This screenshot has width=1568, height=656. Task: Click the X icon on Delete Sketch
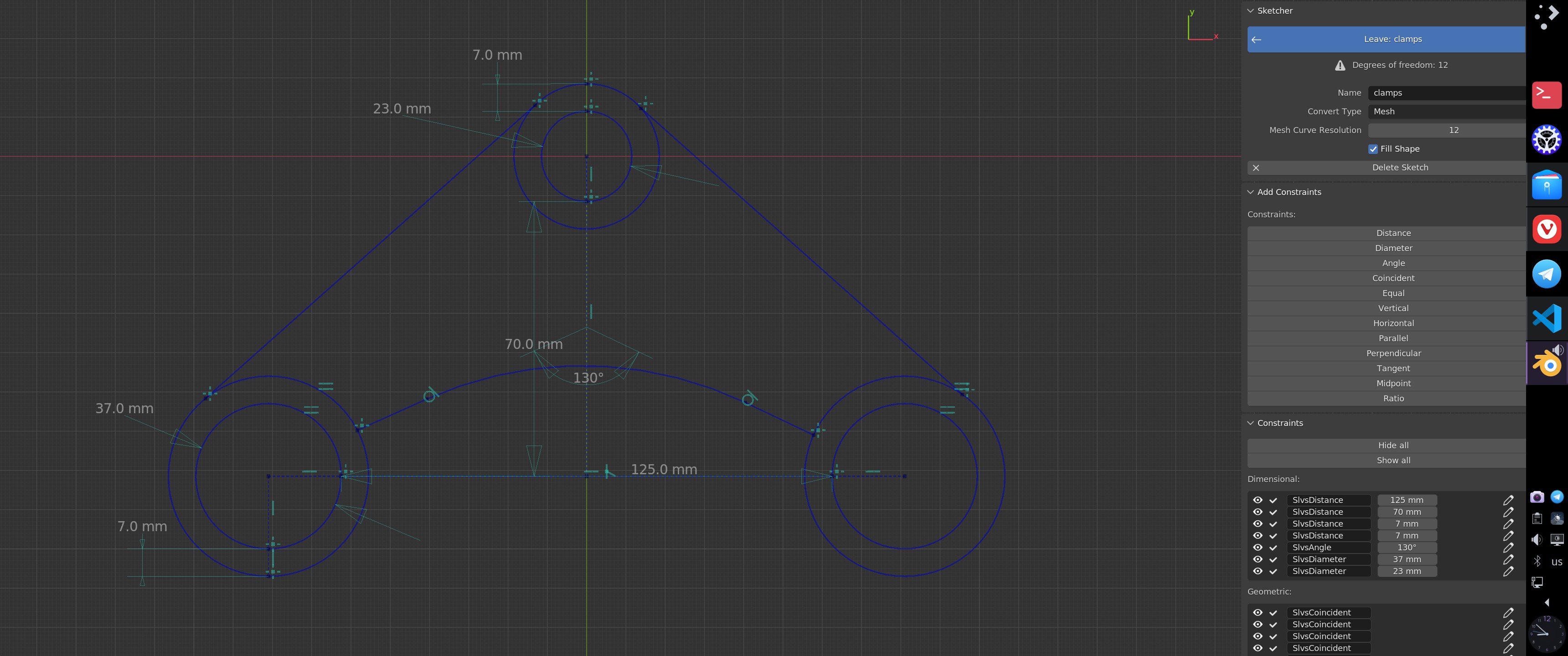(x=1256, y=168)
